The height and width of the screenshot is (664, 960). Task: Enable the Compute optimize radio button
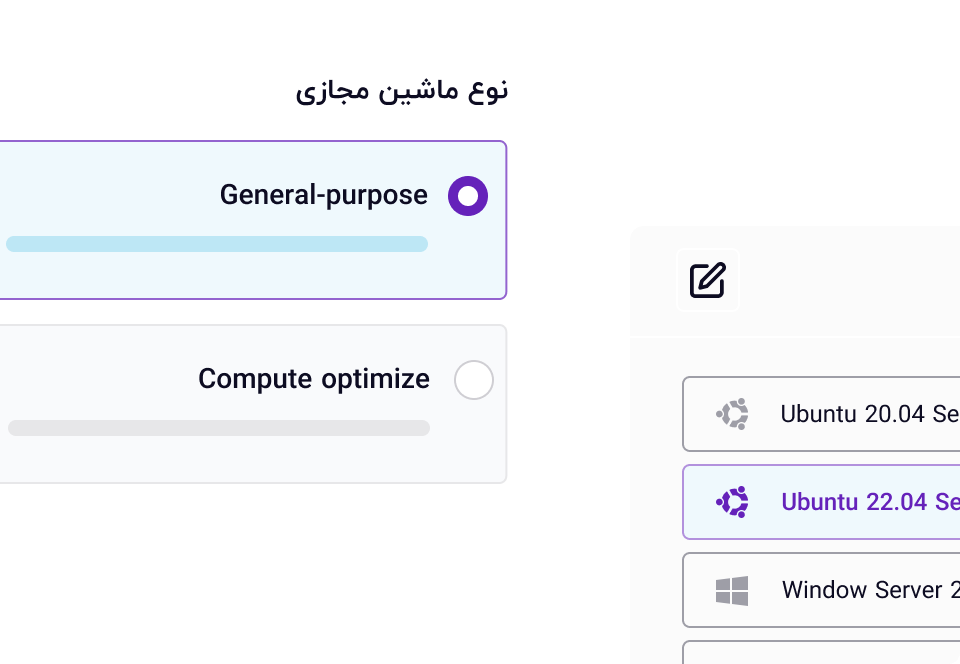(473, 380)
